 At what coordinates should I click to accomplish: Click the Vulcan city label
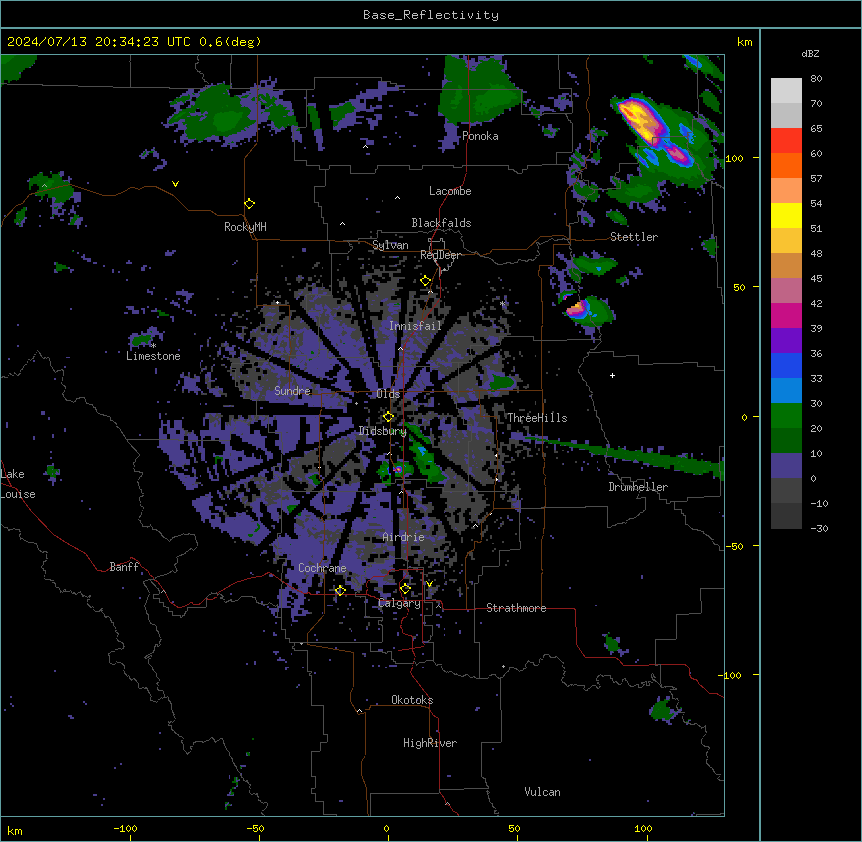pyautogui.click(x=543, y=792)
